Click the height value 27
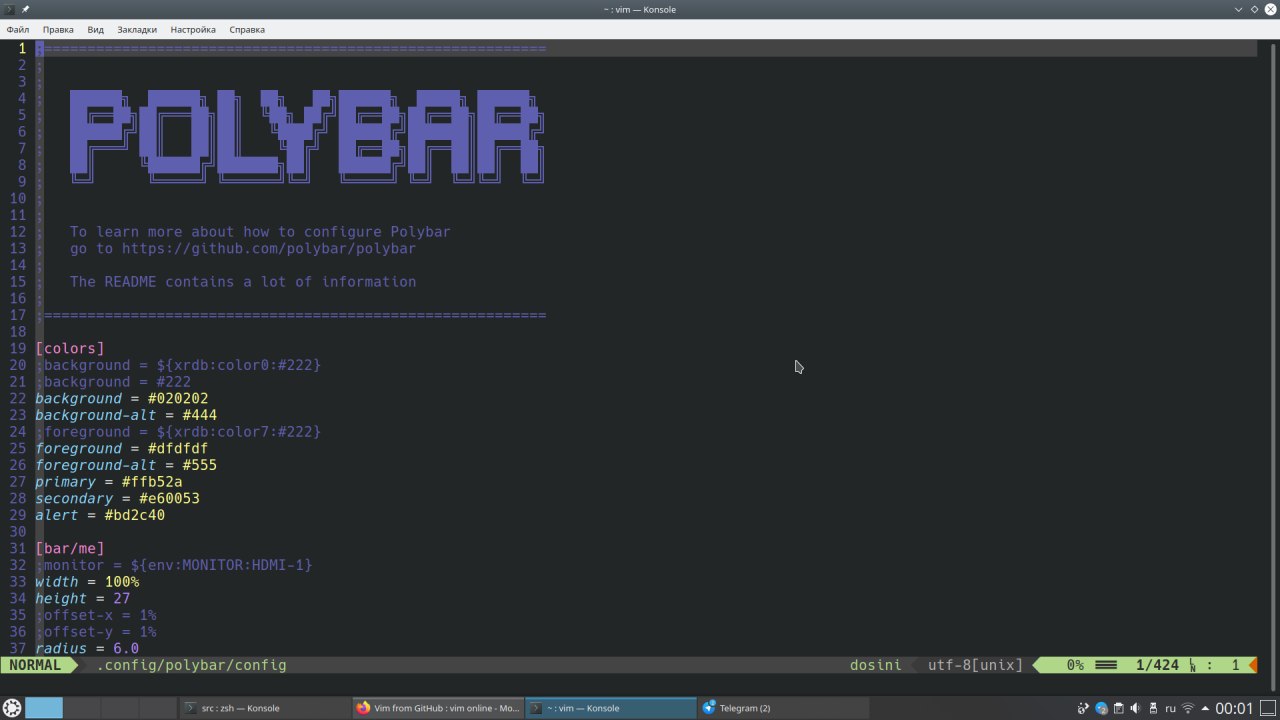 [x=122, y=598]
